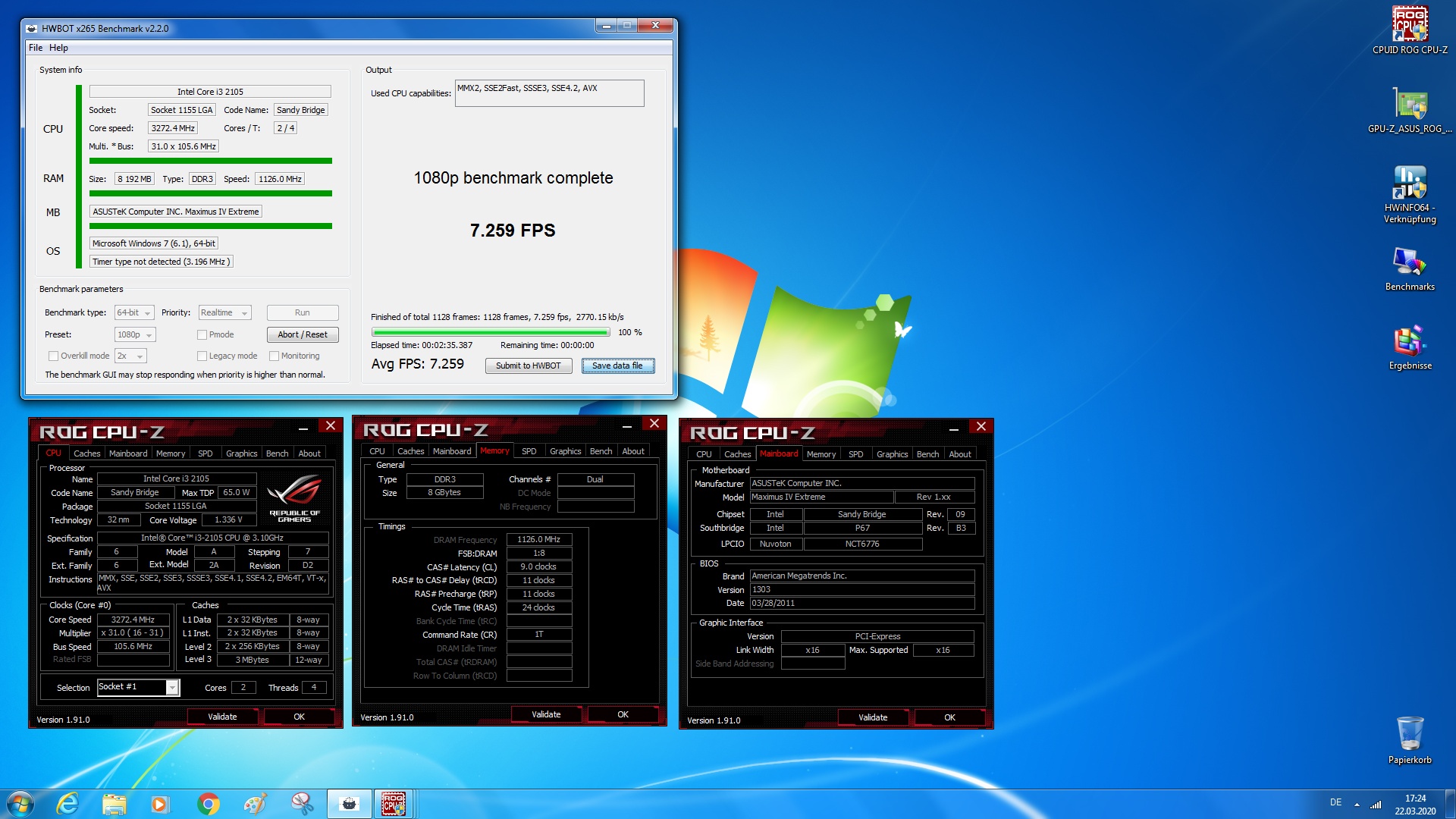Open Memory tab in right CPU-Z window

821,454
